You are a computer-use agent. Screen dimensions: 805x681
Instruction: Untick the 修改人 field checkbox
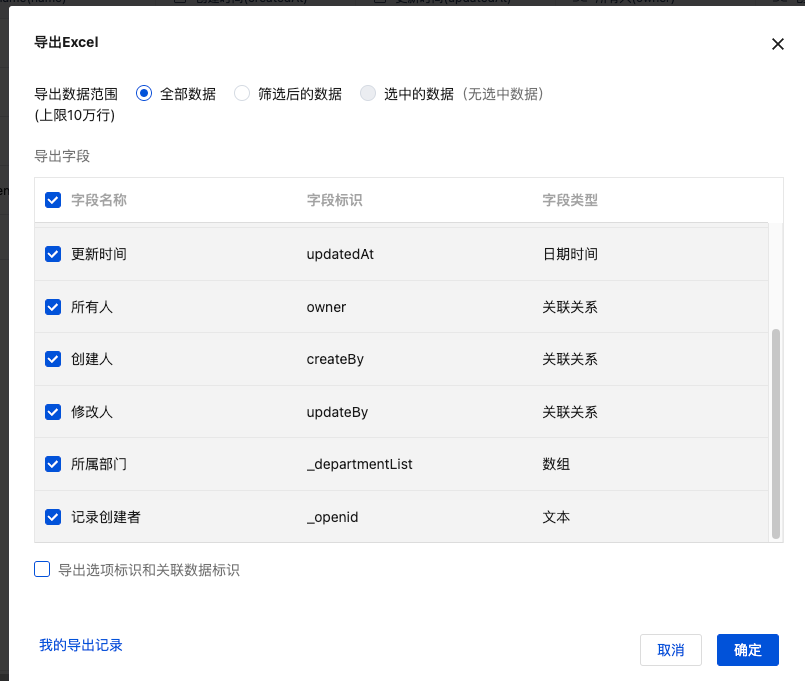pos(53,411)
